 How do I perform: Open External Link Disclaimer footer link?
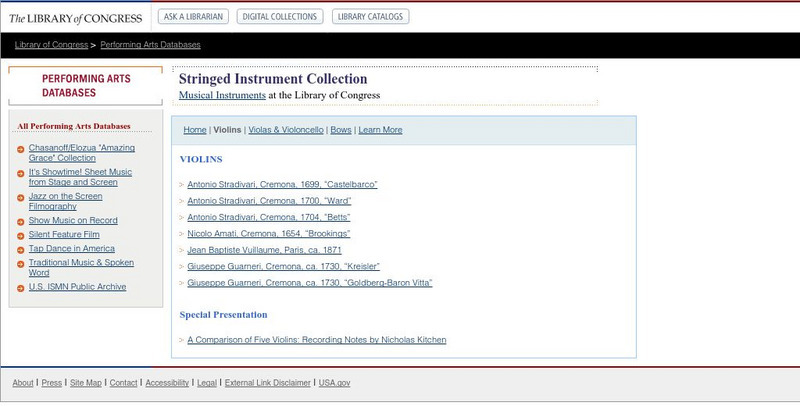tap(267, 383)
